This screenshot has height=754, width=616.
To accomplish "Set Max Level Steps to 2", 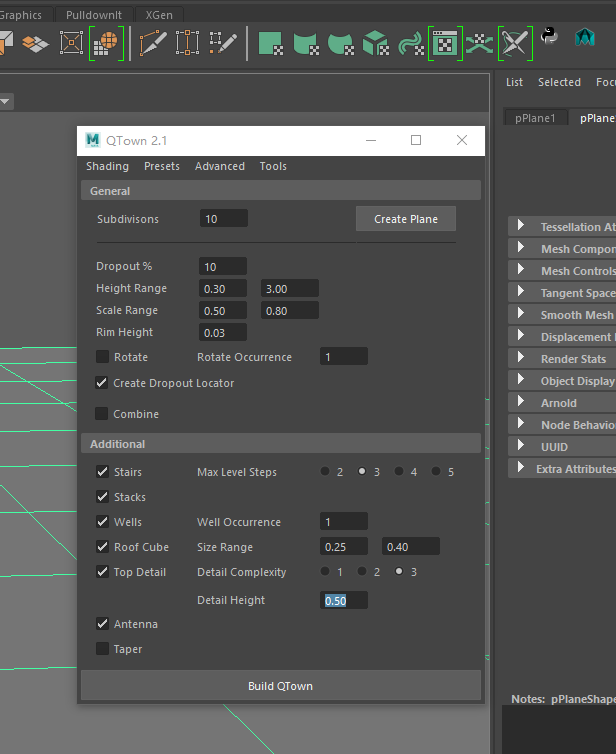I will pyautogui.click(x=325, y=471).
